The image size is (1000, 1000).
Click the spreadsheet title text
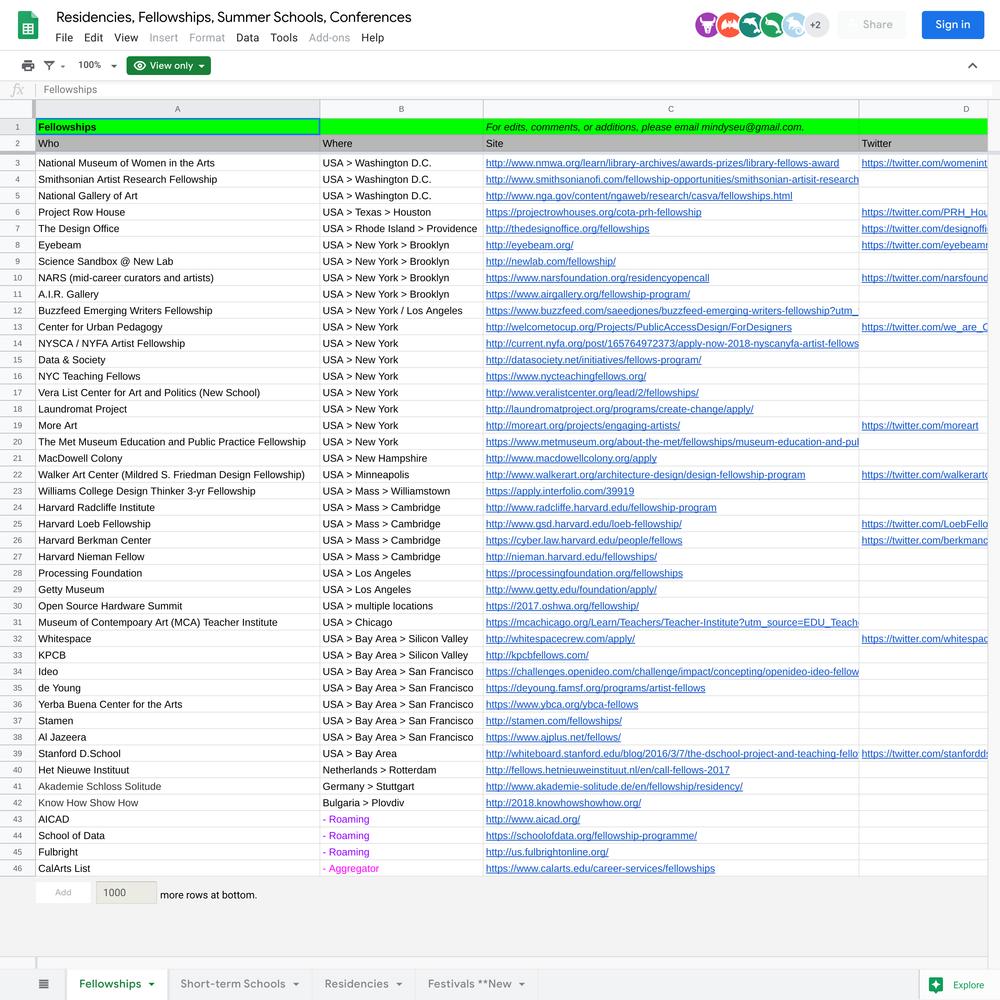tap(233, 17)
